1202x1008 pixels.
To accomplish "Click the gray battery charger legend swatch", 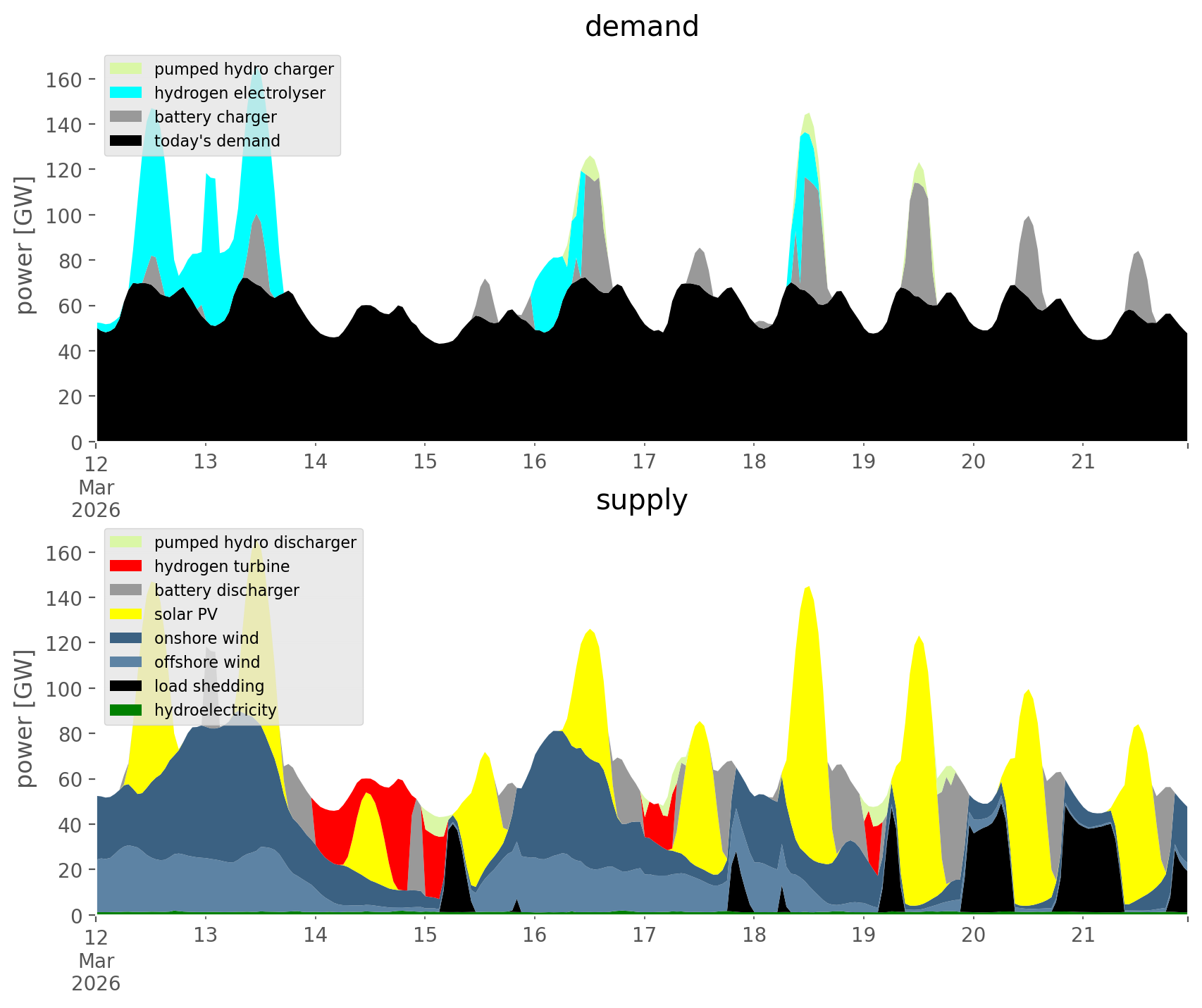I will (126, 117).
